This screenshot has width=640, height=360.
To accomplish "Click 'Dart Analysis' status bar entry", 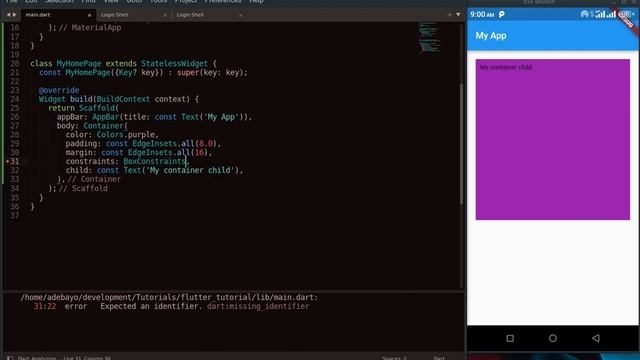I will coord(37,358).
